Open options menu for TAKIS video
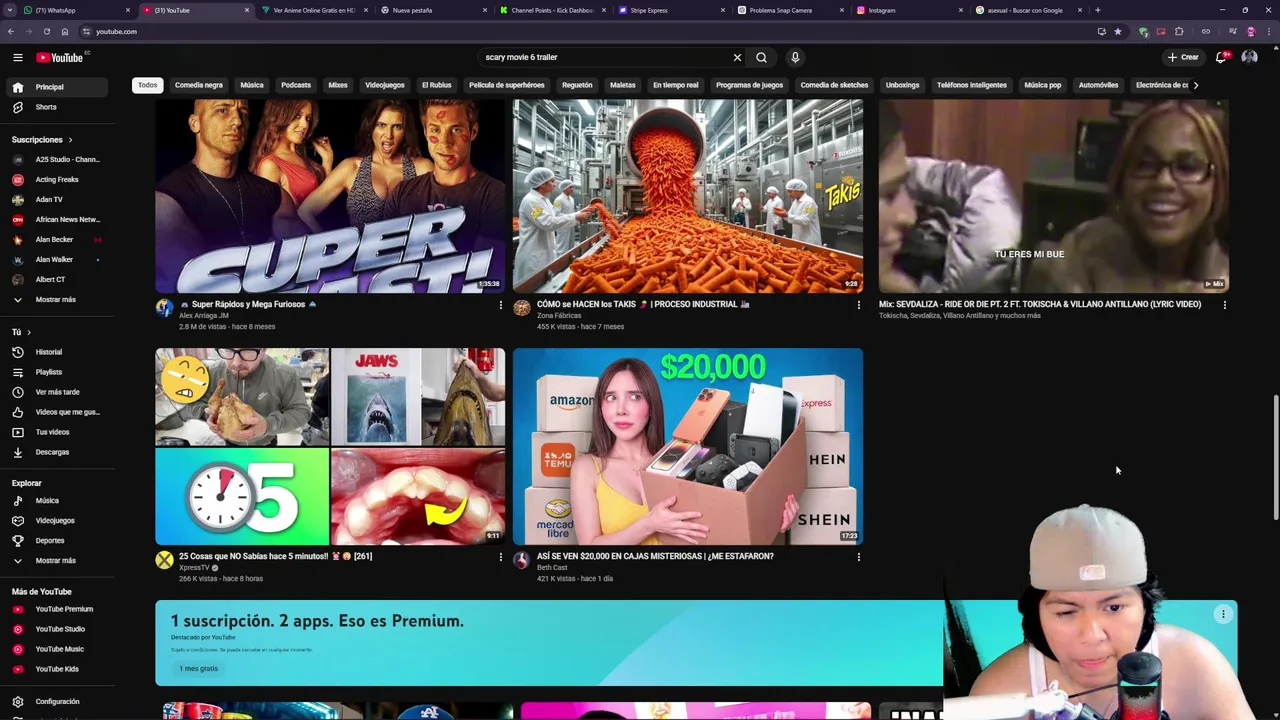The height and width of the screenshot is (720, 1280). (x=858, y=305)
